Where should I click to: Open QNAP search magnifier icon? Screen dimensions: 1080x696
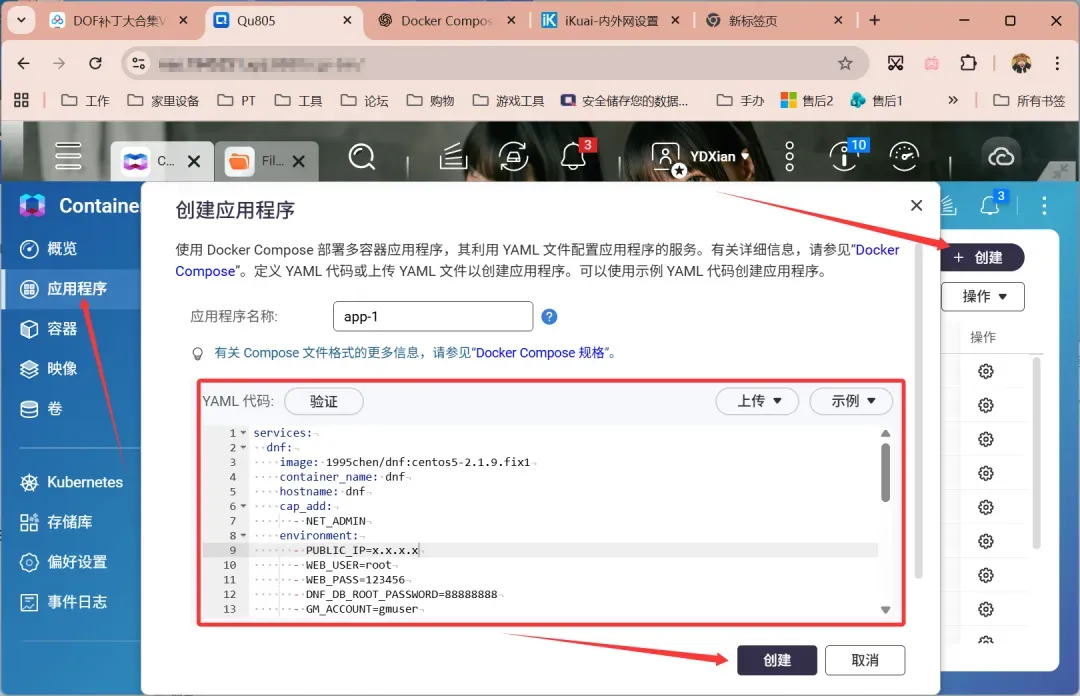click(361, 156)
